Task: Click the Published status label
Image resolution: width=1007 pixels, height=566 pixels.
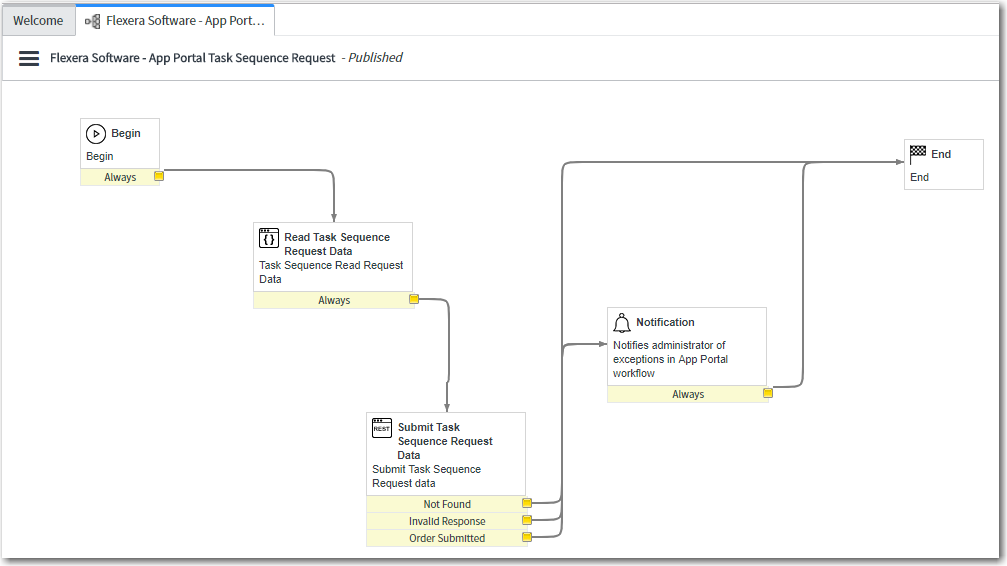Action: point(375,58)
